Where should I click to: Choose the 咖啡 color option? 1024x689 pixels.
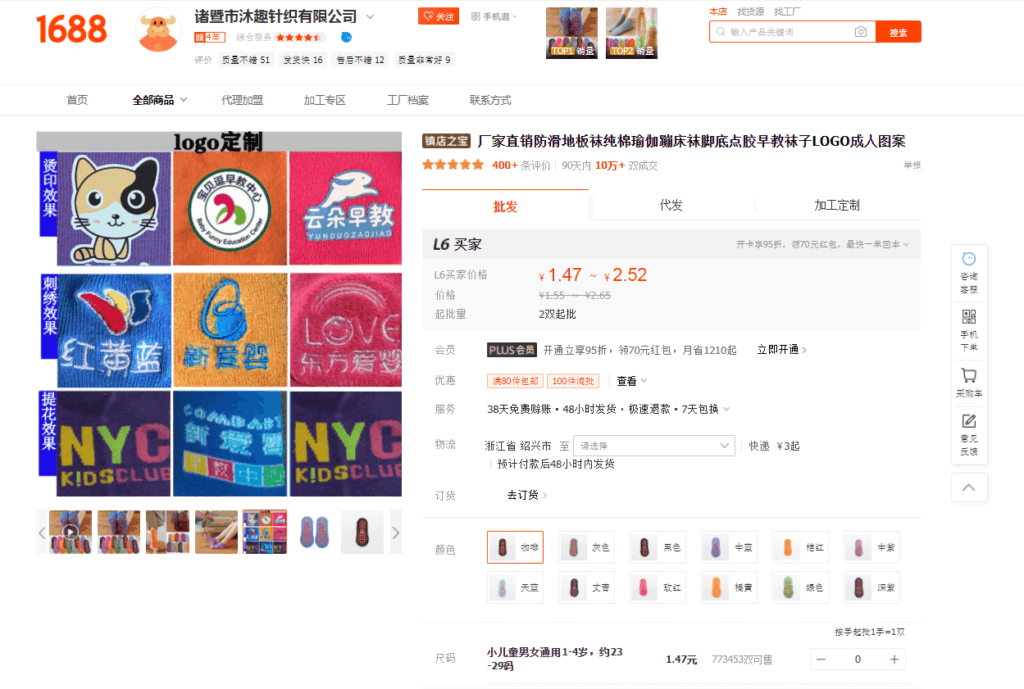[515, 547]
